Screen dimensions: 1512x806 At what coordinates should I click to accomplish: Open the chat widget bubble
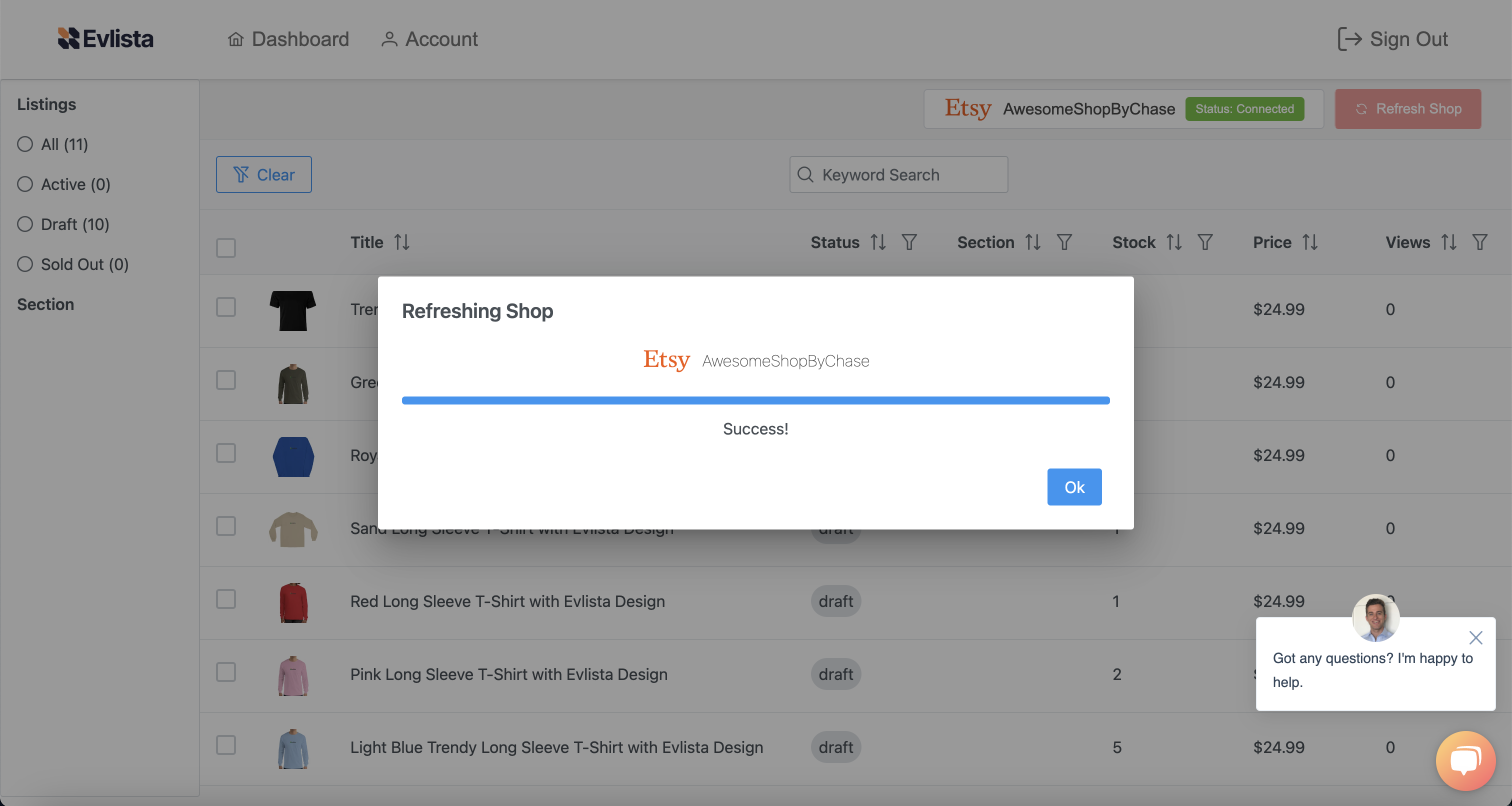pos(1465,761)
